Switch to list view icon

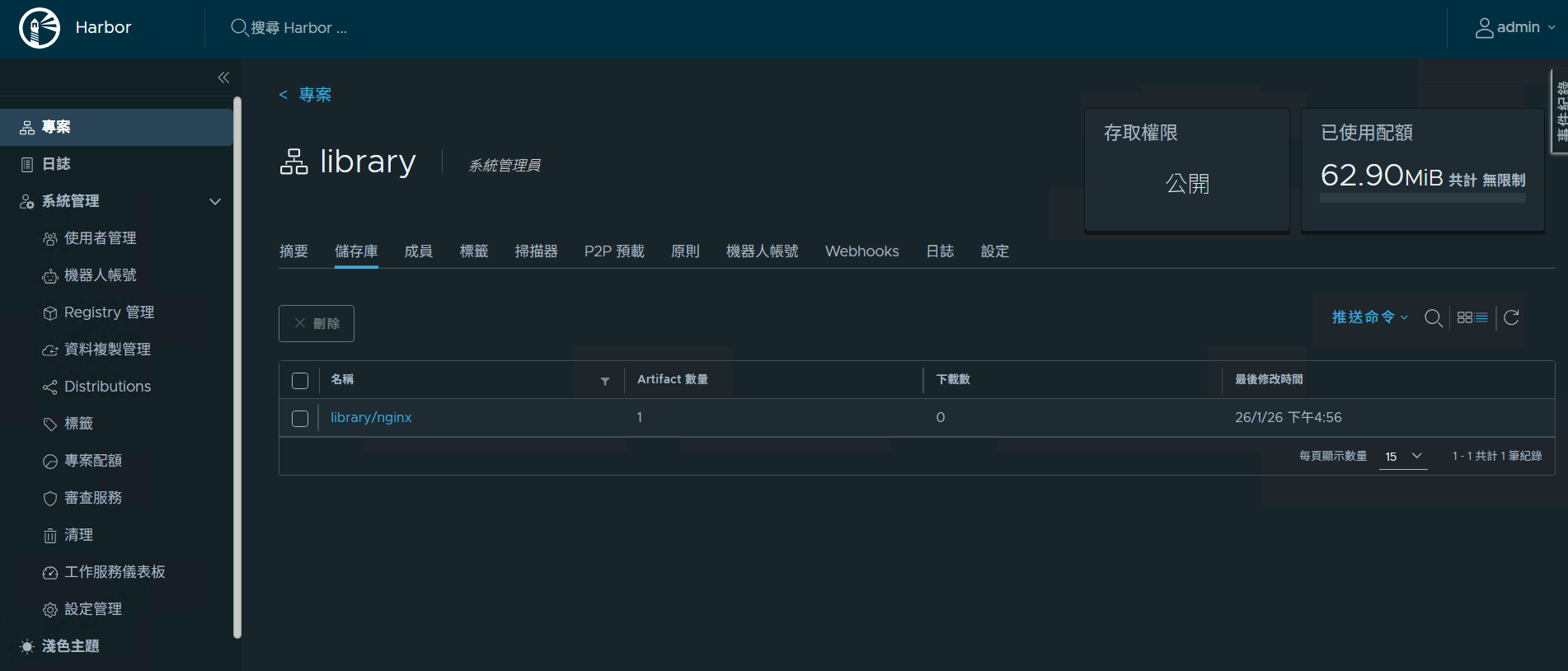(x=1481, y=317)
